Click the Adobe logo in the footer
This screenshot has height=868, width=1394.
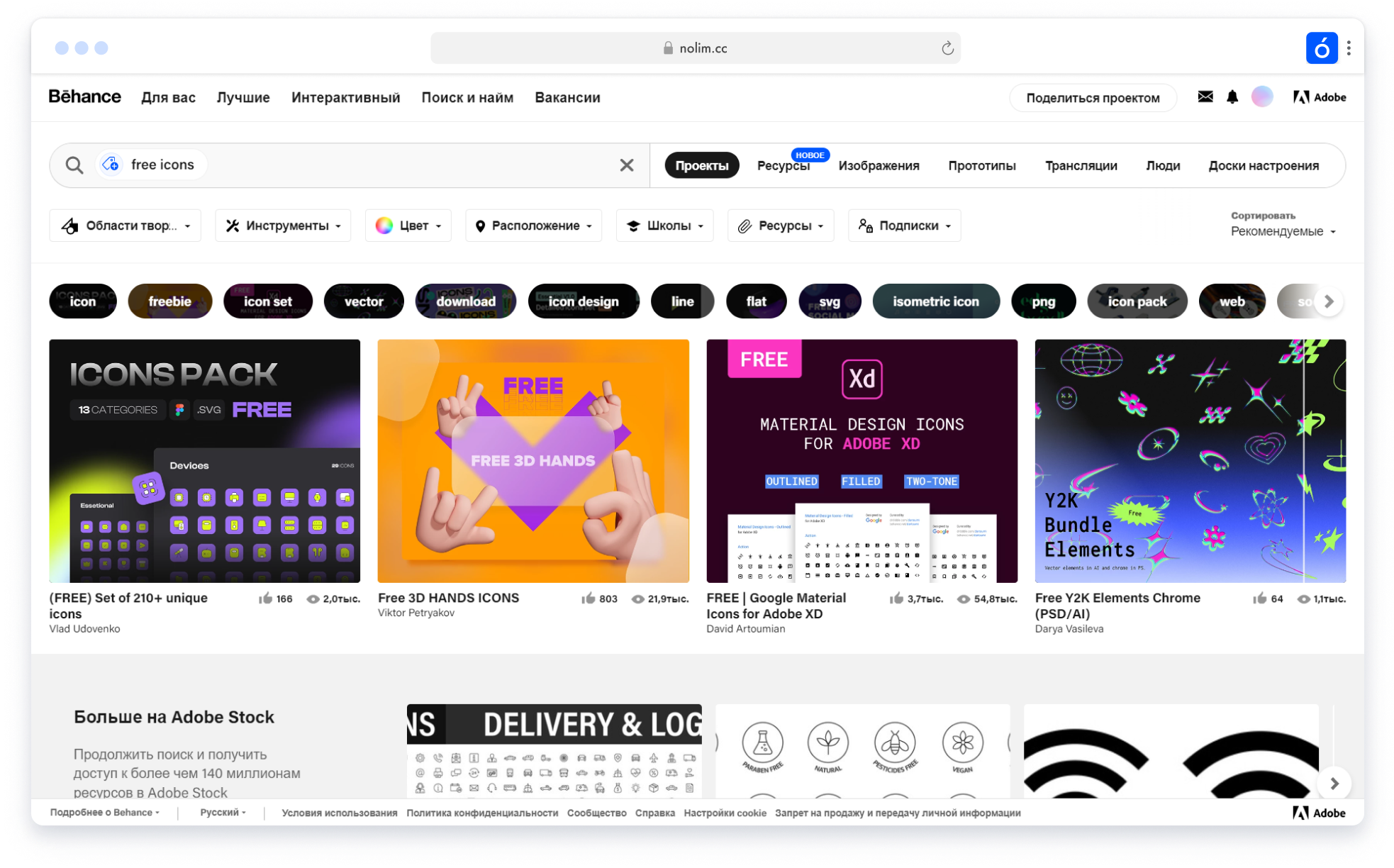coord(1319,813)
